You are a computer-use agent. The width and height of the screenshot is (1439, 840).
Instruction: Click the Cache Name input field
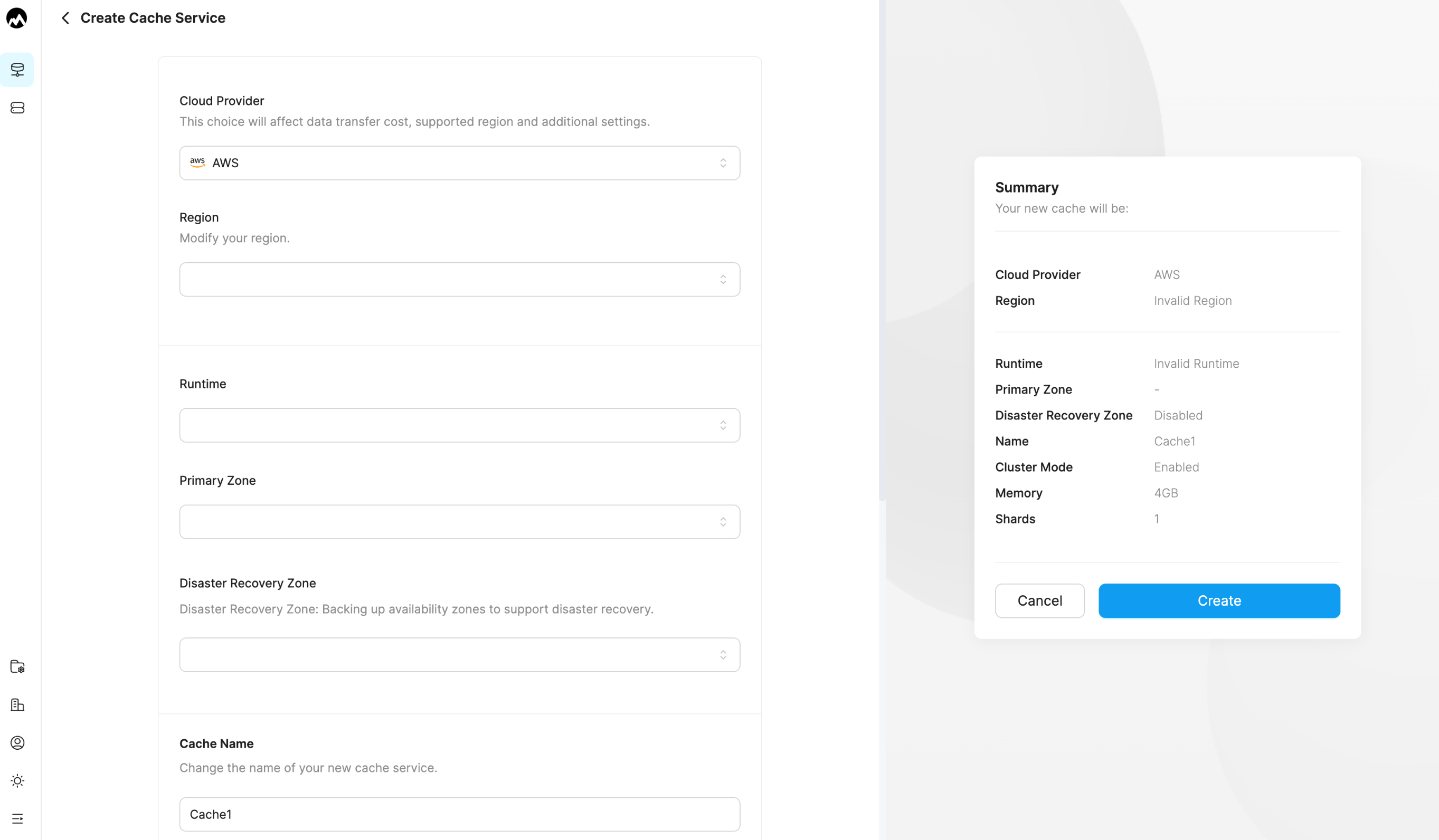pos(460,814)
